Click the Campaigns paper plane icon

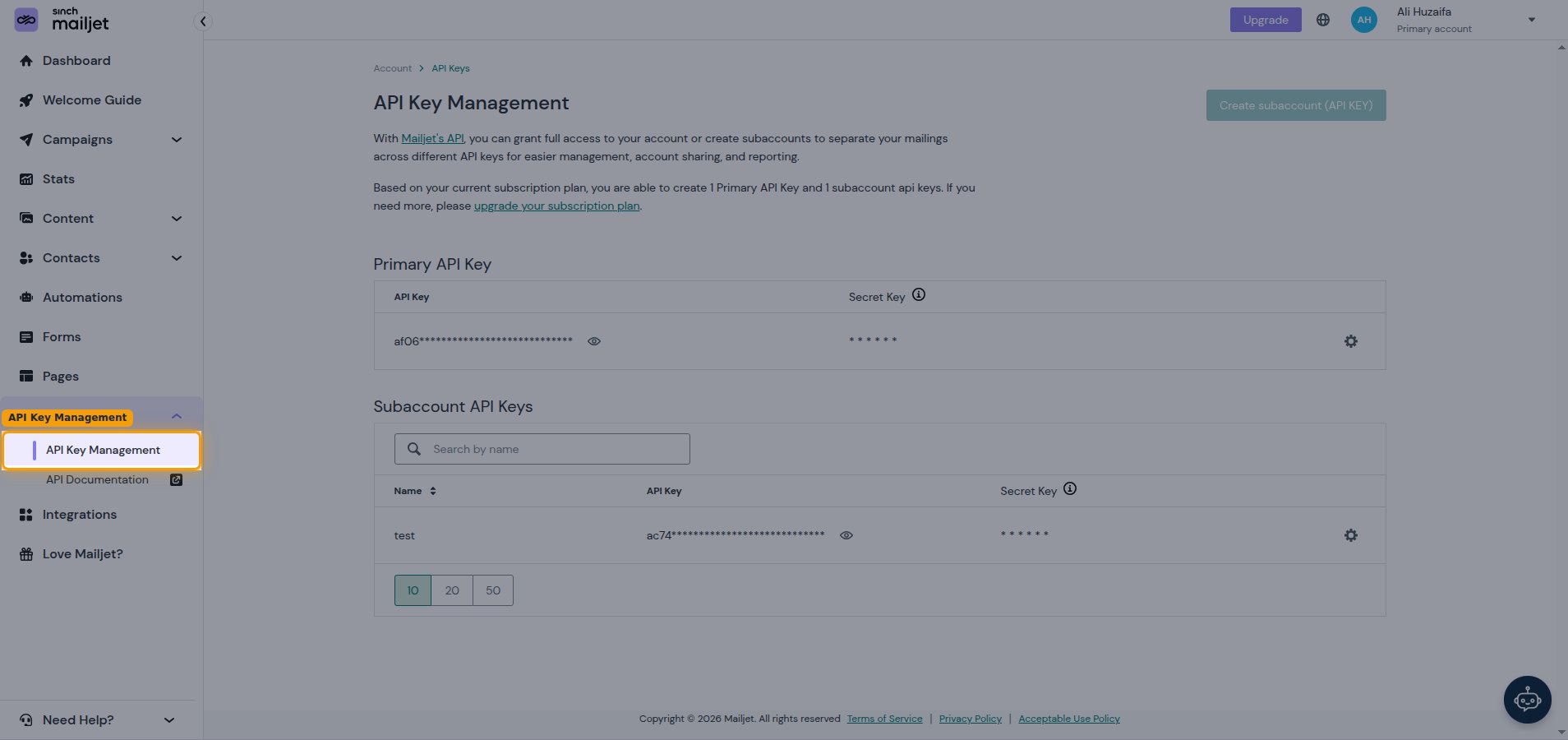[26, 140]
